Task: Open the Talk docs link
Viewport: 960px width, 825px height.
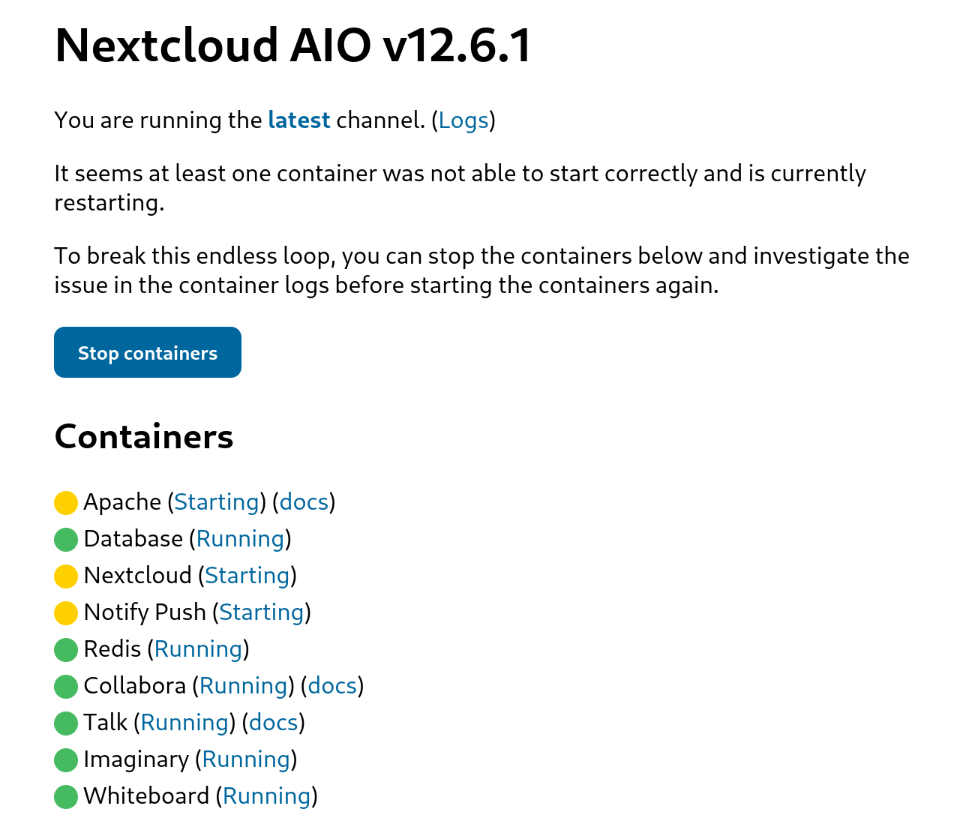Action: coord(273,723)
